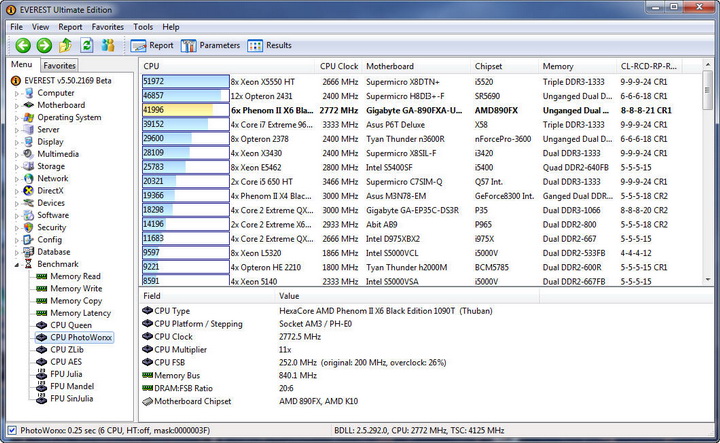Viewport: 720px width, 443px height.
Task: Toggle the PhotoWorxx status bar checkbox
Action: 12,431
